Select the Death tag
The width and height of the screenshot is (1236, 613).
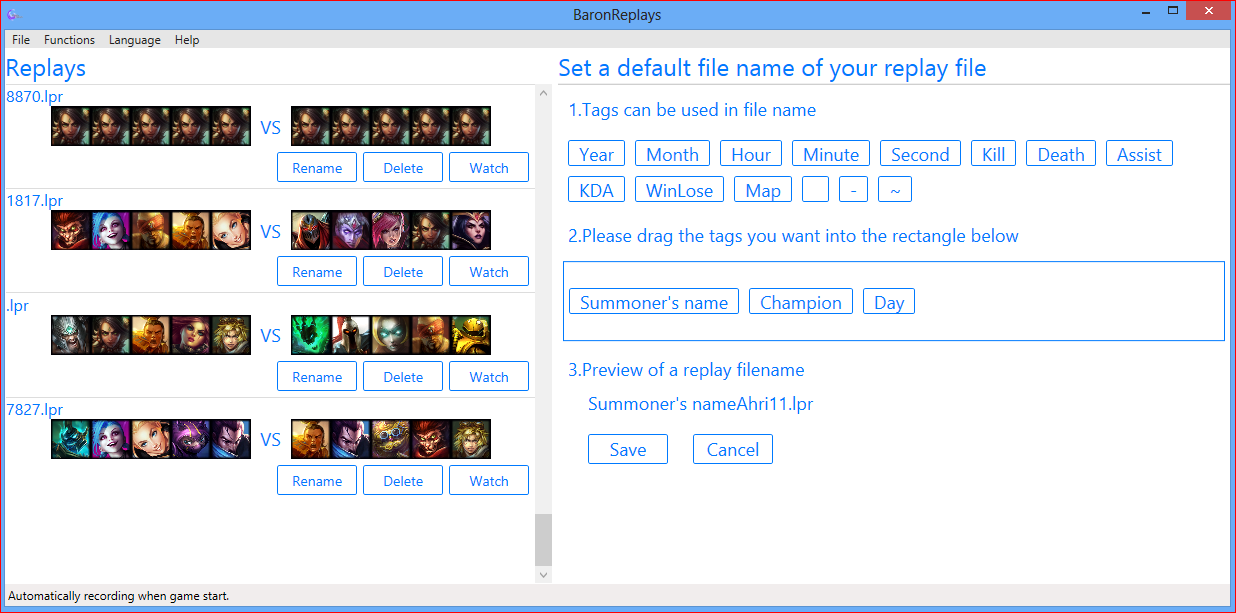1061,154
